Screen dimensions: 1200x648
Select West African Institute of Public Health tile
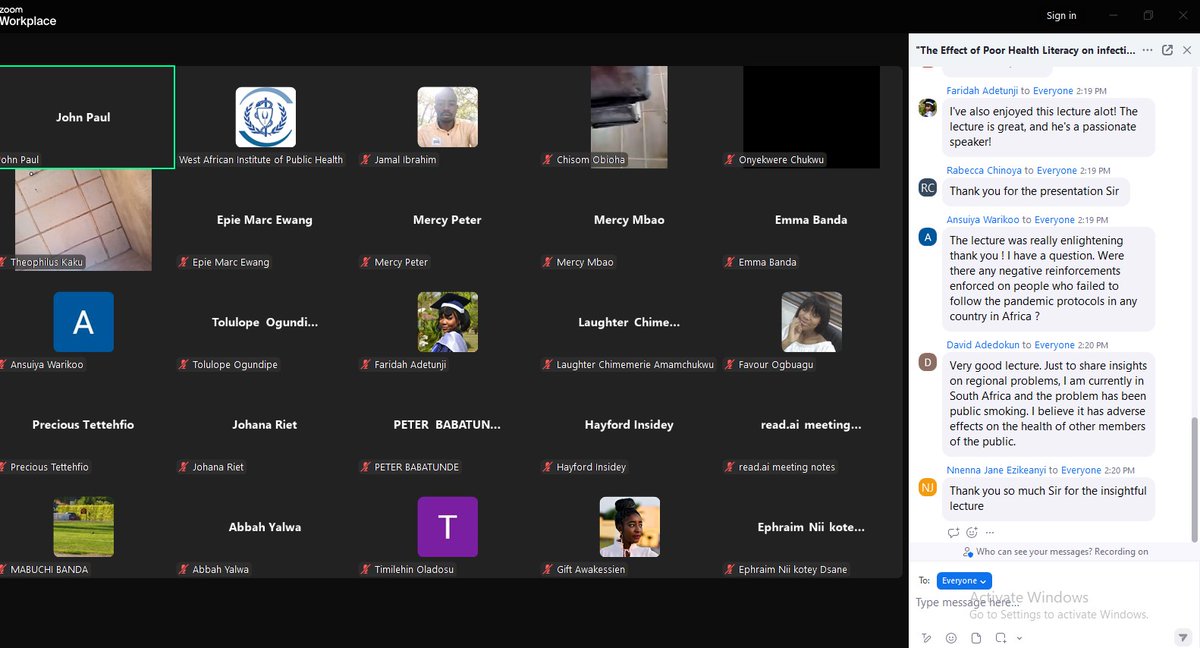coord(265,117)
